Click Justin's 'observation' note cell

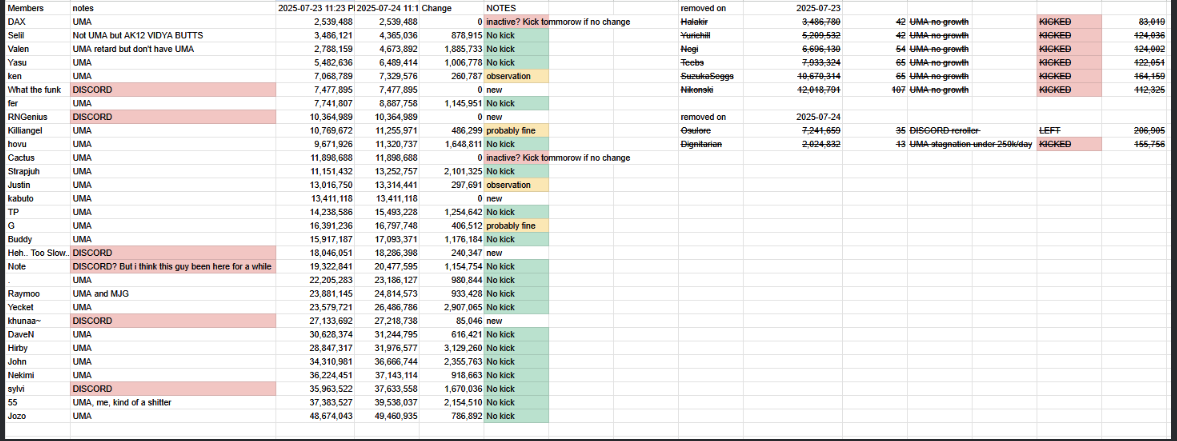coord(516,184)
